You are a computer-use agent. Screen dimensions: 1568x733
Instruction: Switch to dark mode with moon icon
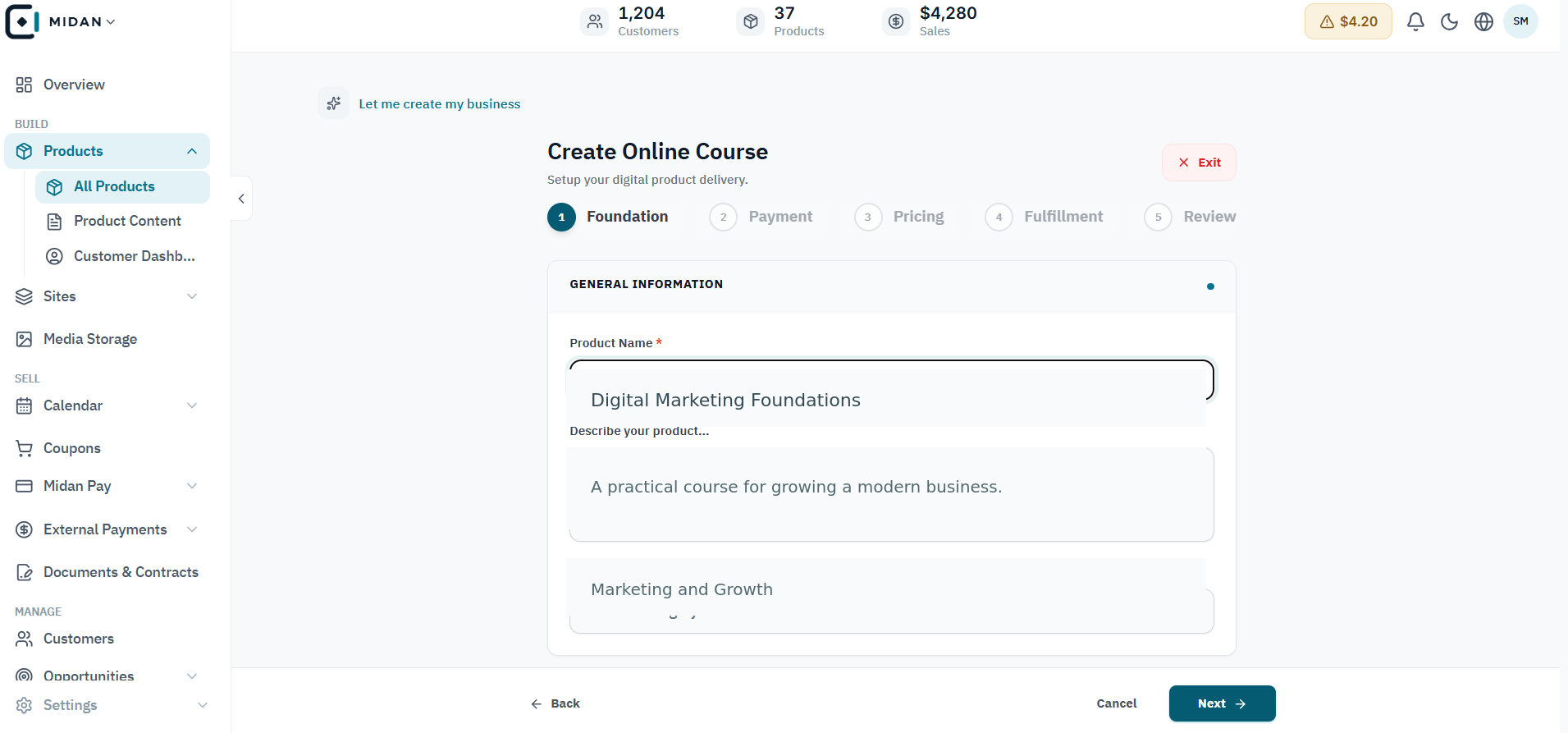click(x=1450, y=22)
